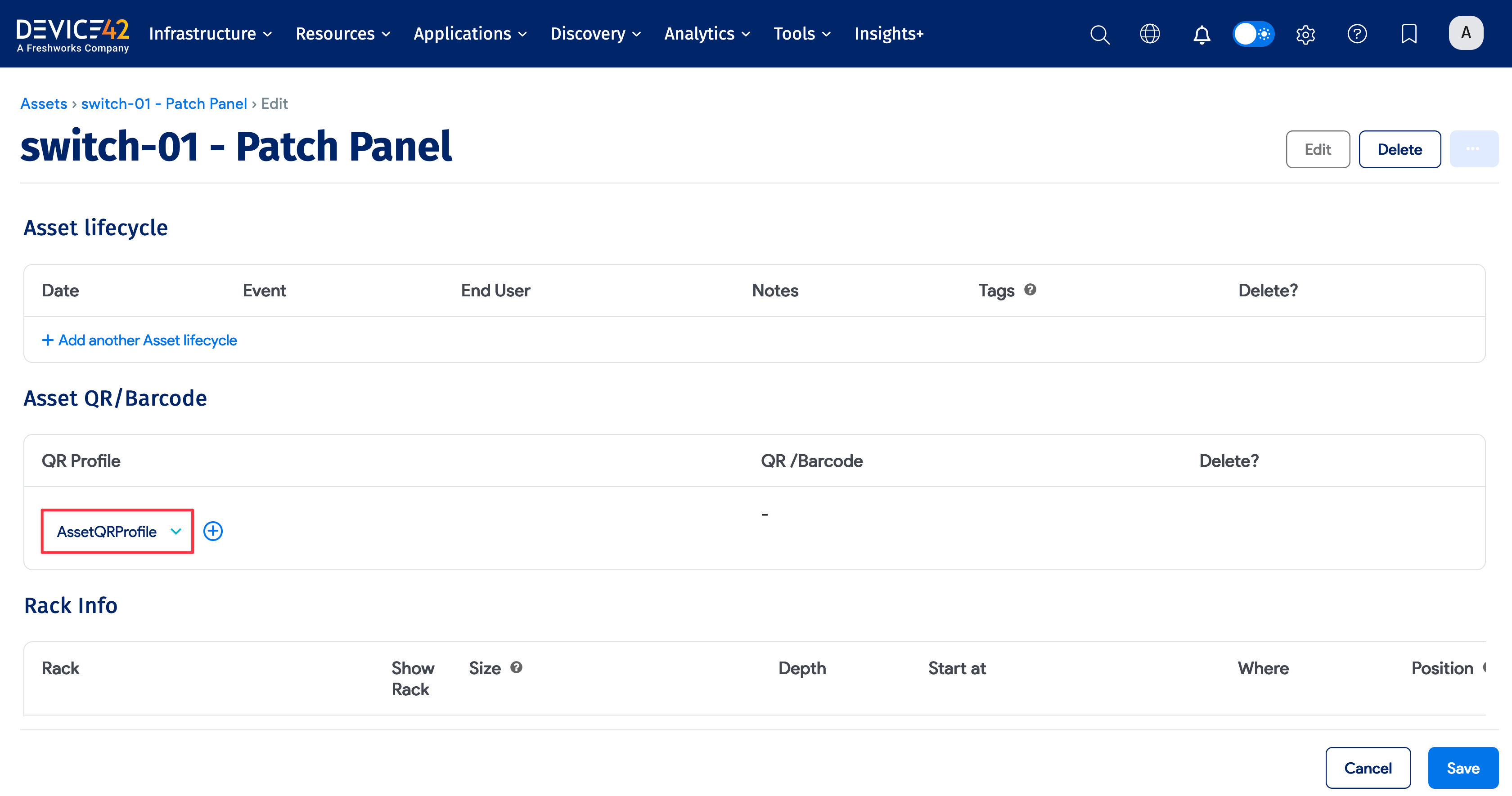The width and height of the screenshot is (1512, 796).
Task: Open the global search
Action: [1100, 34]
